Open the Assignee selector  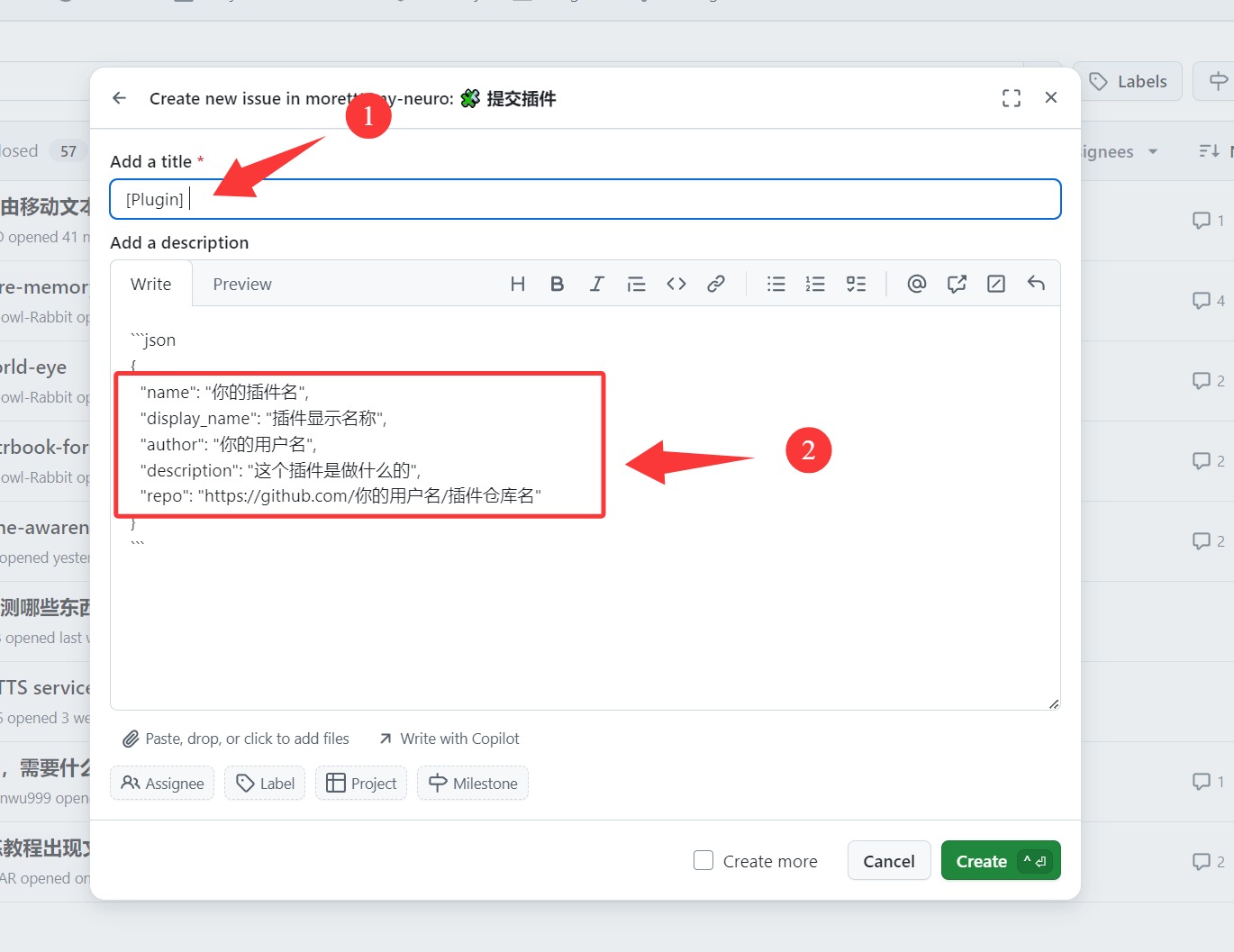tap(162, 784)
